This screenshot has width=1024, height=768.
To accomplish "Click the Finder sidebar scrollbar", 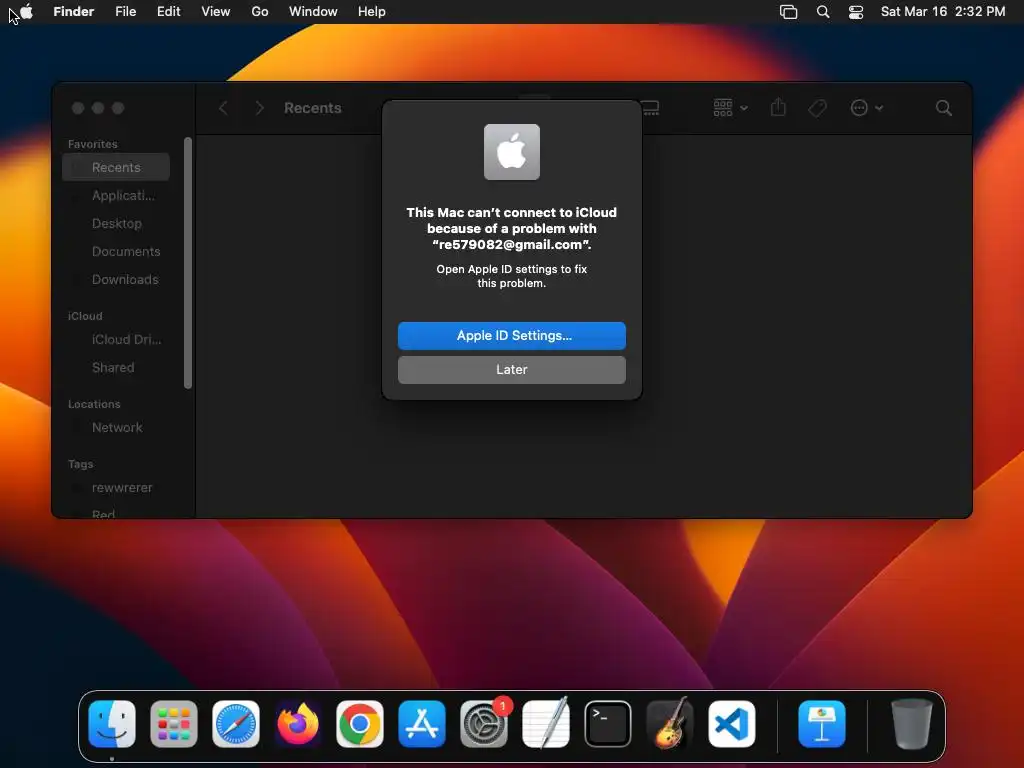I will point(188,263).
